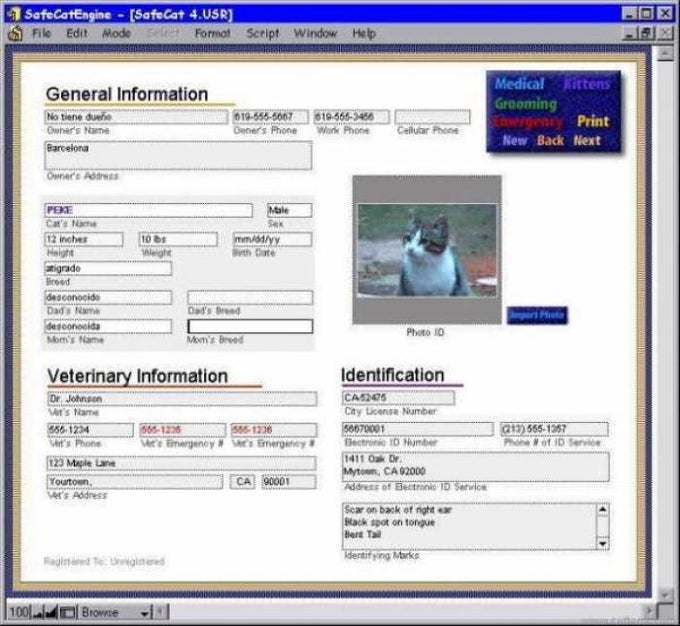Open the Emergency section
Screen dimensions: 680x626
click(527, 122)
